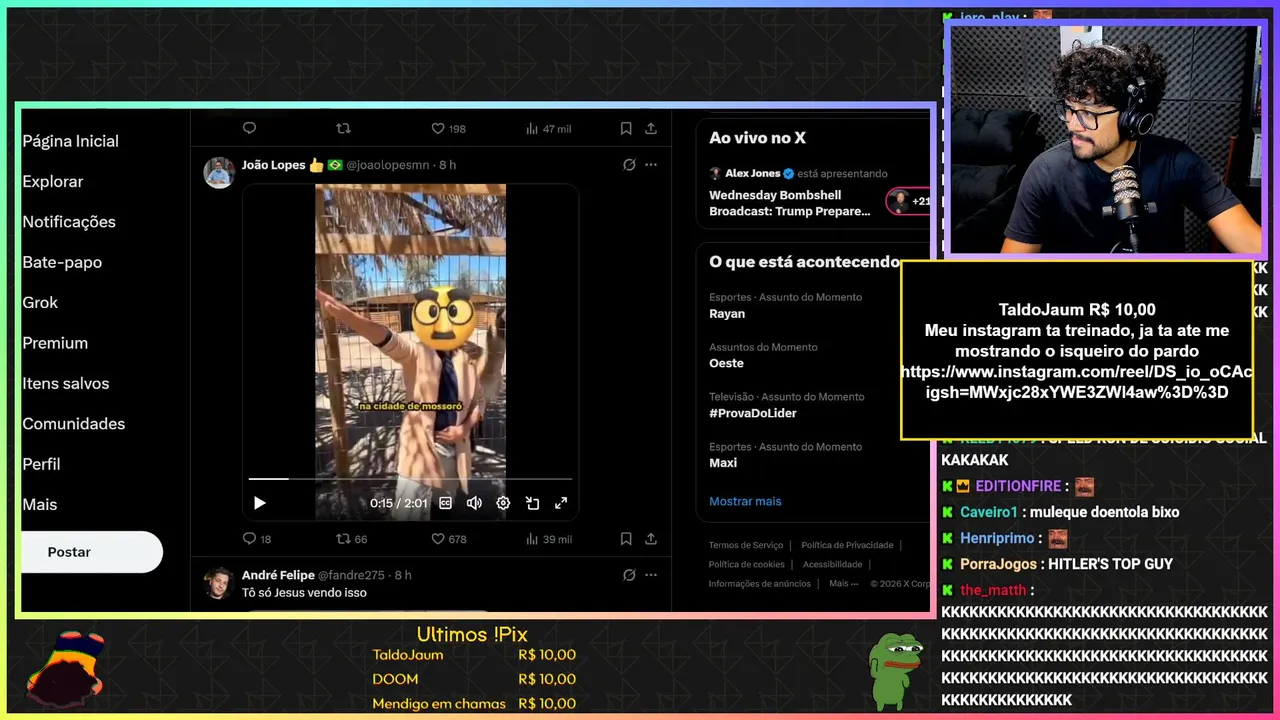Click the text Tô só Jesus vendo isso
This screenshot has height=720, width=1280.
point(304,593)
